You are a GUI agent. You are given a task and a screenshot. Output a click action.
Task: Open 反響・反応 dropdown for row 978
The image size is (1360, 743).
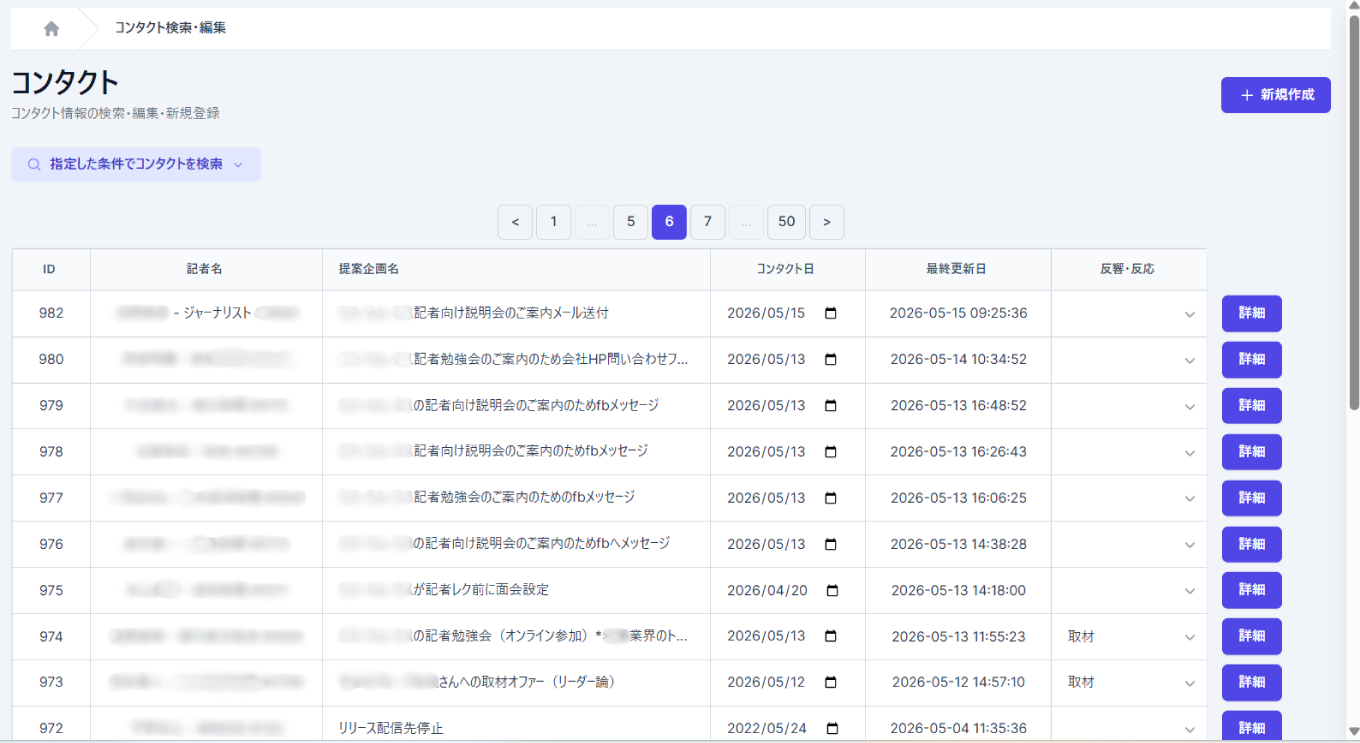1129,451
